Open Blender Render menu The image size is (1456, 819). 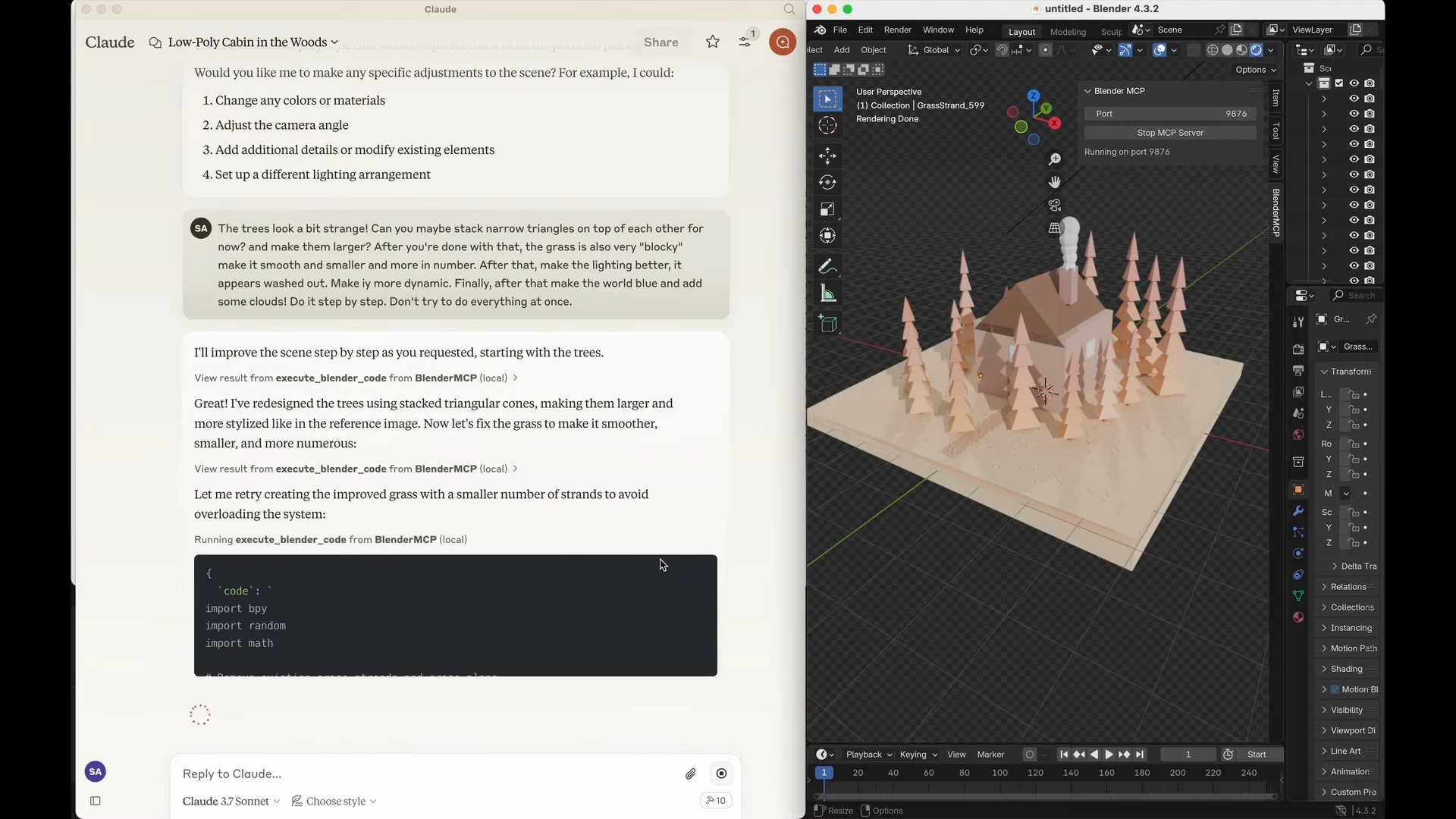(897, 30)
